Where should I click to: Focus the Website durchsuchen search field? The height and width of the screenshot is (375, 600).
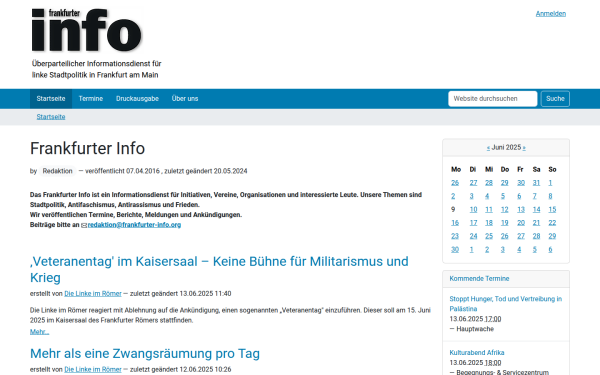492,99
